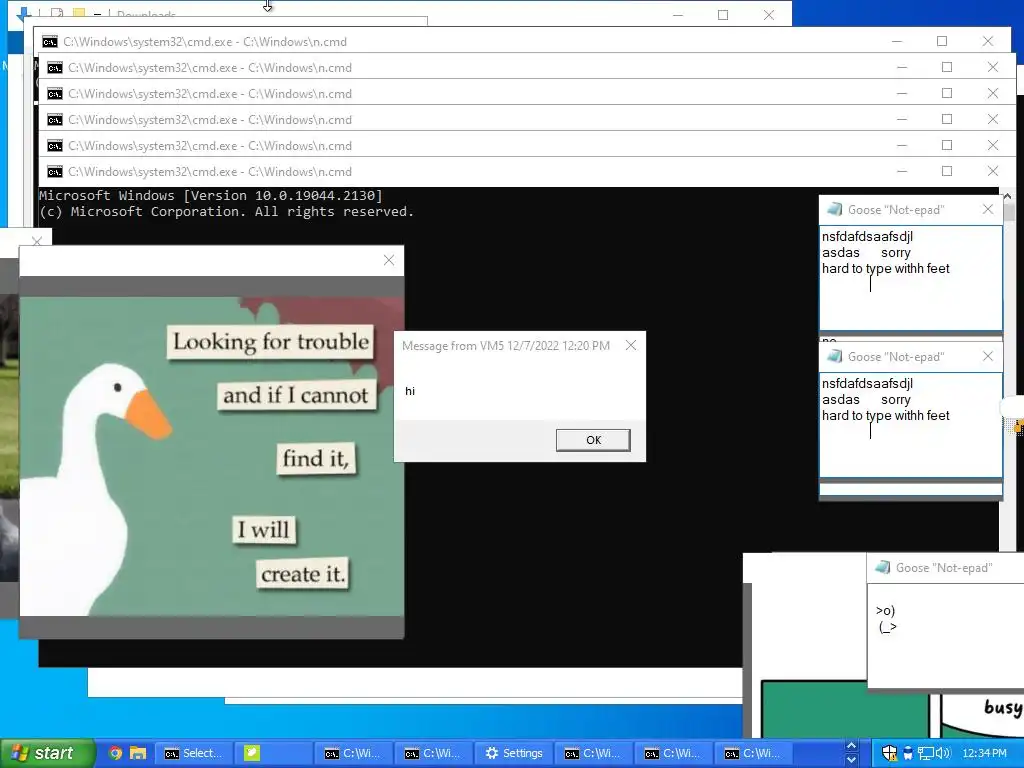Screen dimensions: 1024x768
Task: Maximize the Downloads window behind the cmd windows
Action: coord(723,14)
